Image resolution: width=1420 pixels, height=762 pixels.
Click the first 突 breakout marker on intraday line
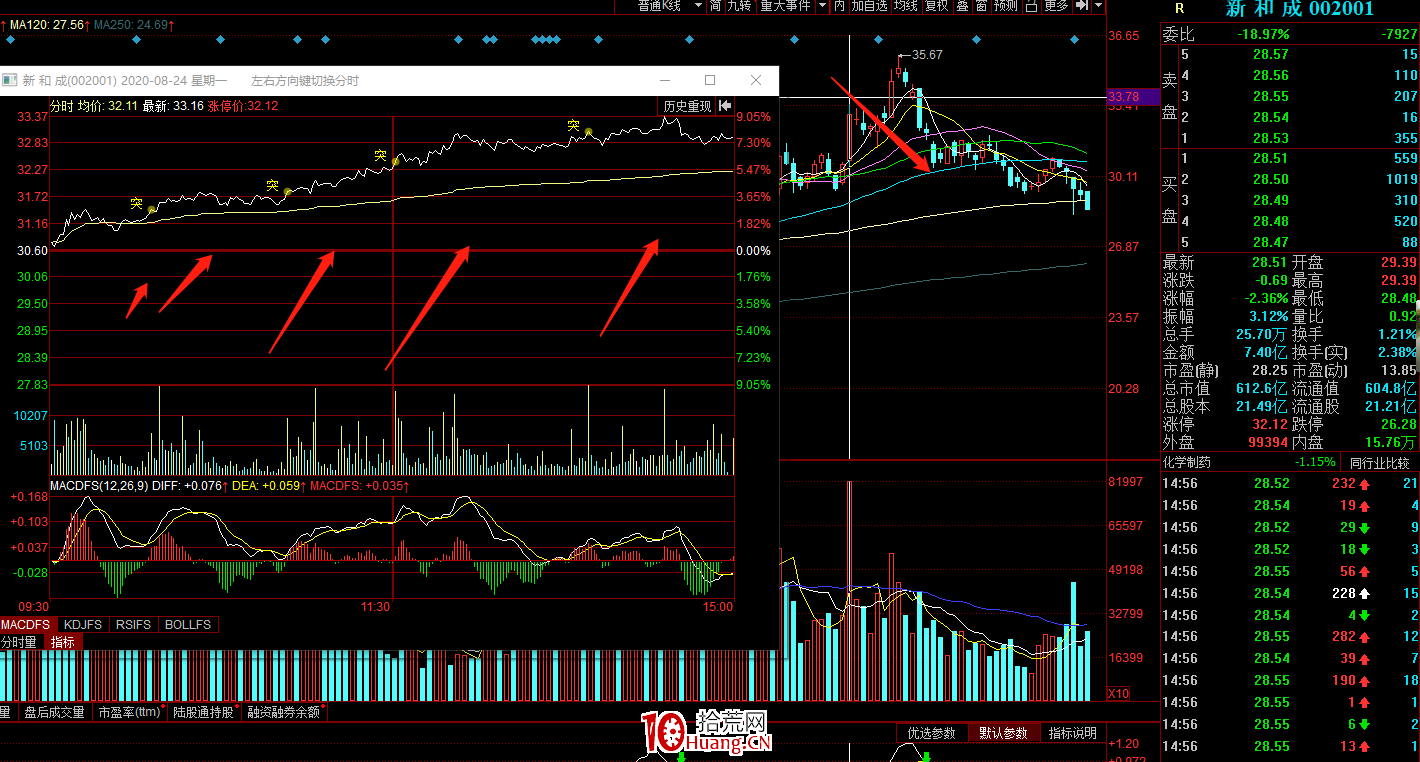[x=137, y=203]
